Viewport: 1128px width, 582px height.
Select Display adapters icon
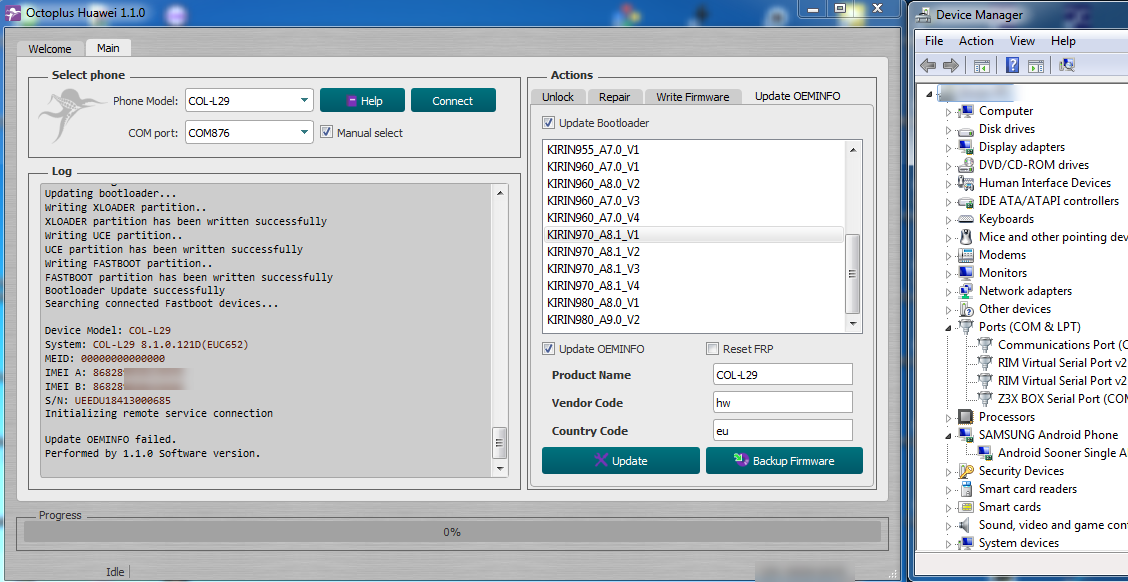966,147
